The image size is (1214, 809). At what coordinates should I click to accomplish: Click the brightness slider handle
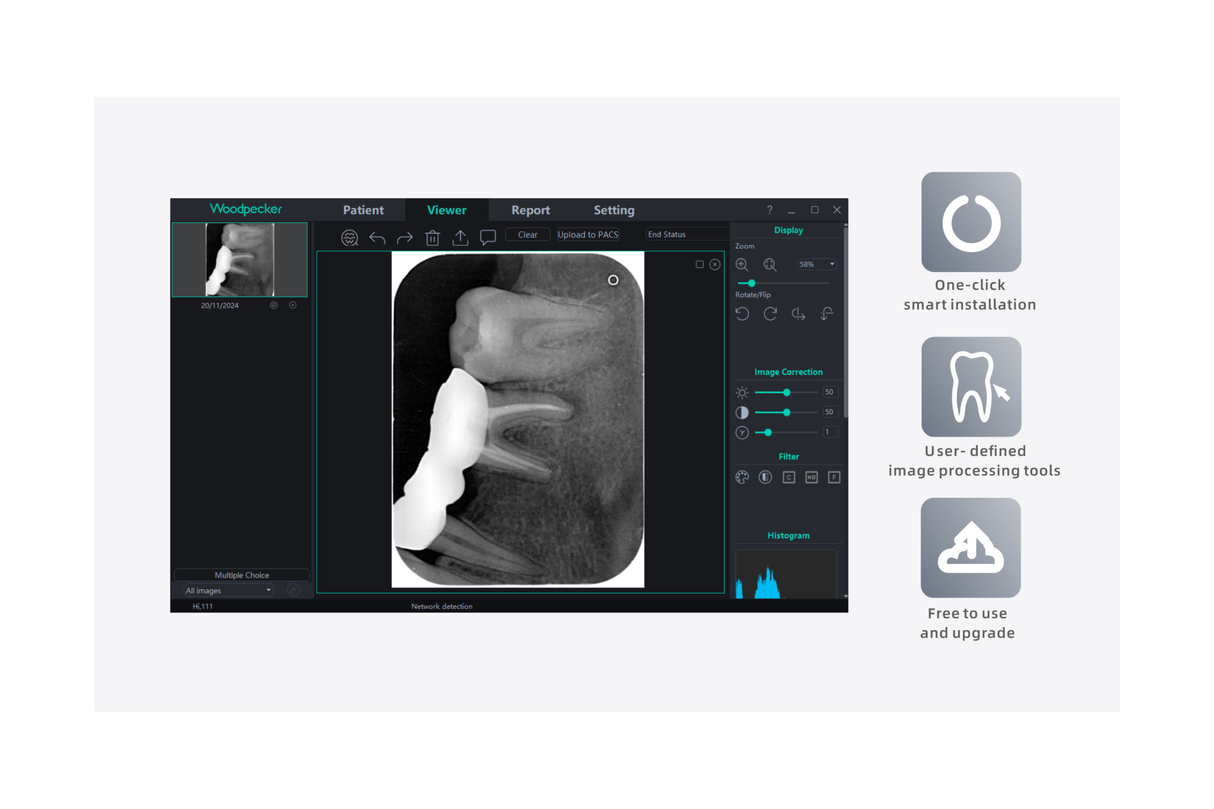(787, 393)
